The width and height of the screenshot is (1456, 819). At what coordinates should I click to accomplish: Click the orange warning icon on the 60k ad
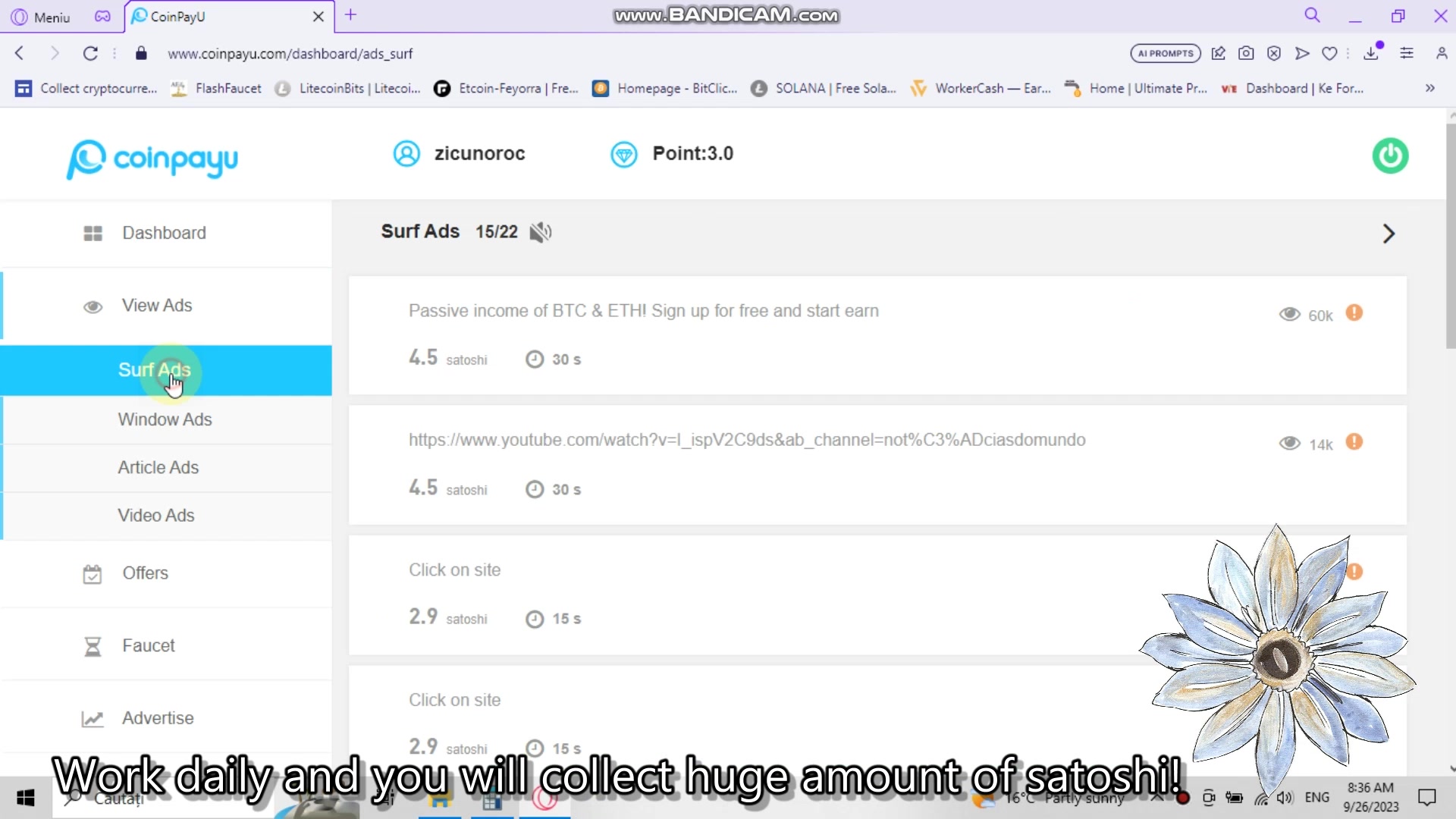click(x=1354, y=313)
